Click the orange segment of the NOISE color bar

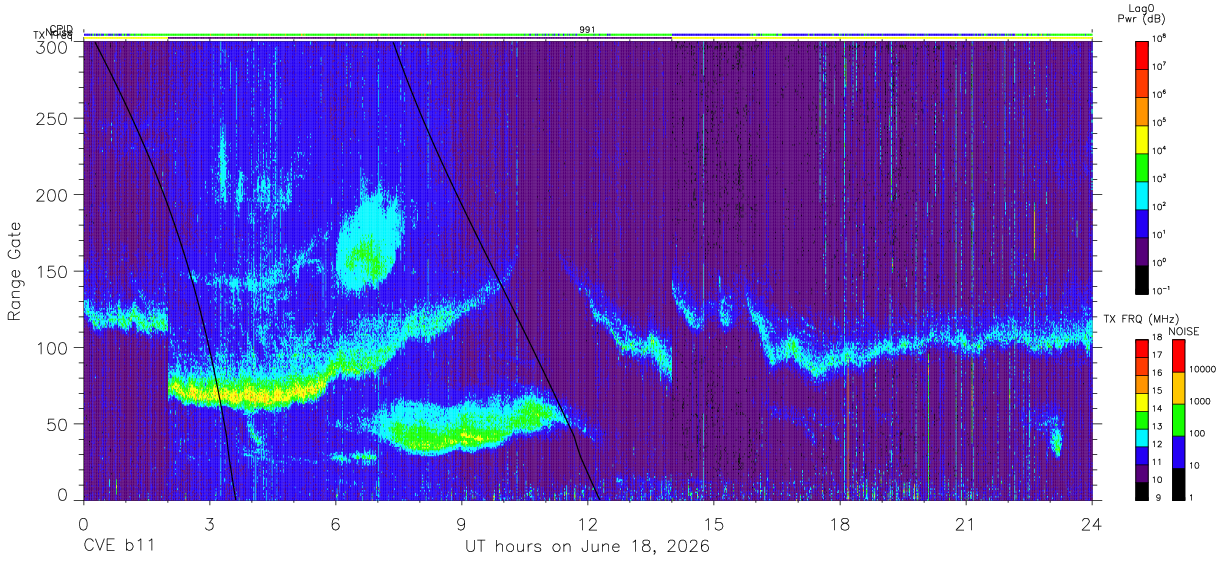click(1177, 388)
